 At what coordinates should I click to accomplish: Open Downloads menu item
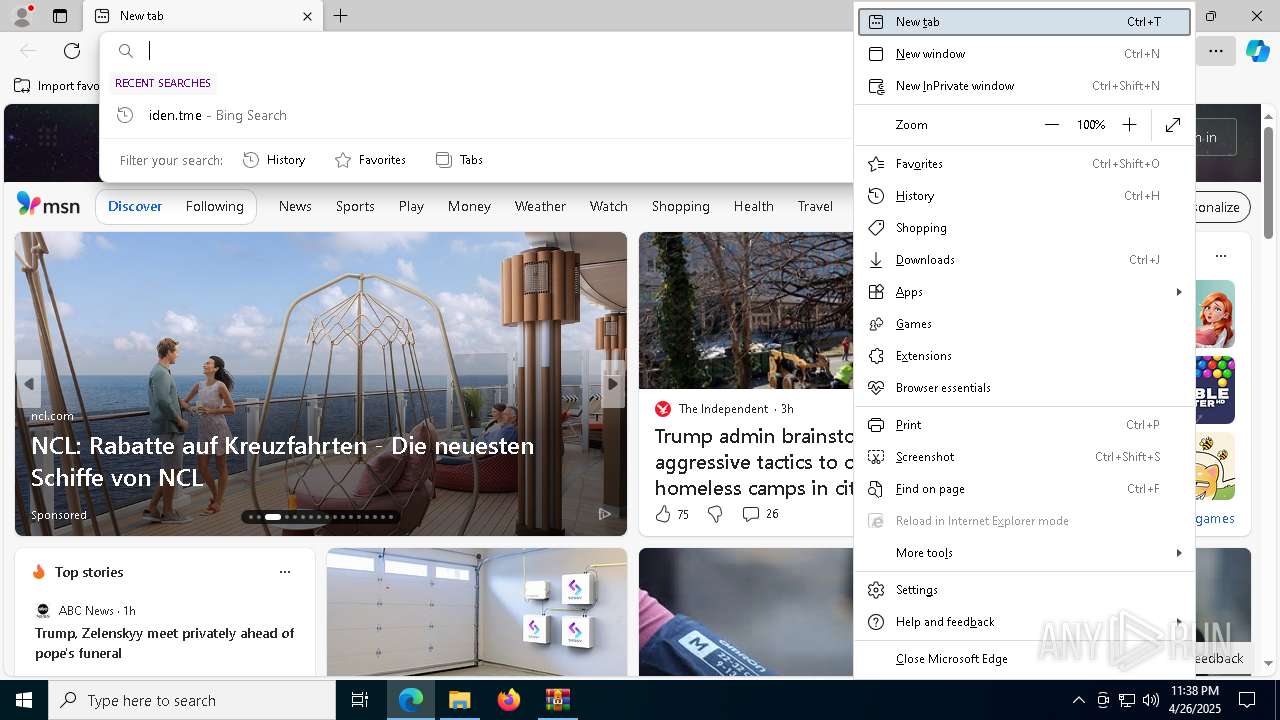pyautogui.click(x=1025, y=260)
